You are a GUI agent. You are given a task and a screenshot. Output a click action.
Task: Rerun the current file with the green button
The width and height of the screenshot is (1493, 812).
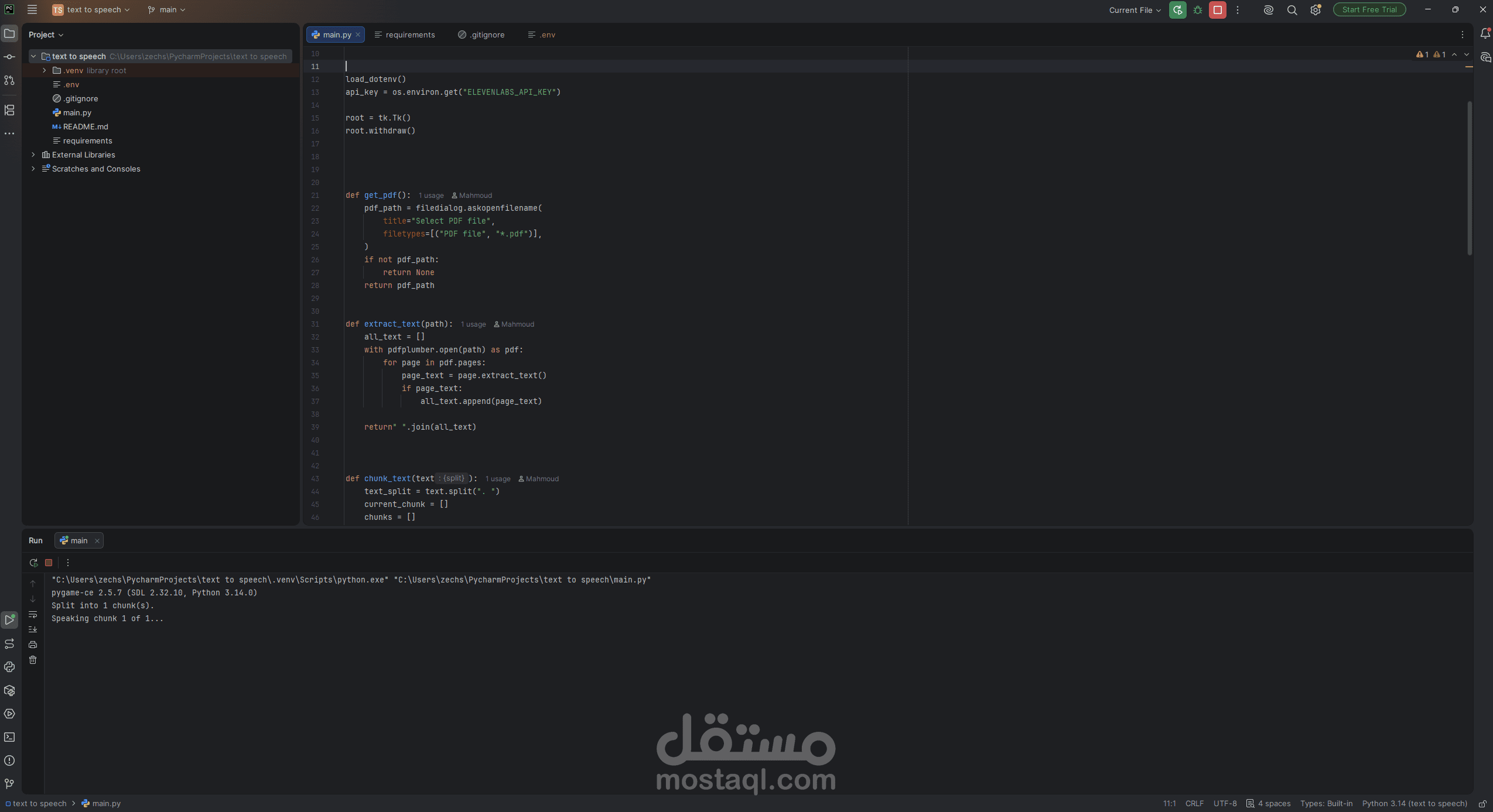coord(1177,10)
